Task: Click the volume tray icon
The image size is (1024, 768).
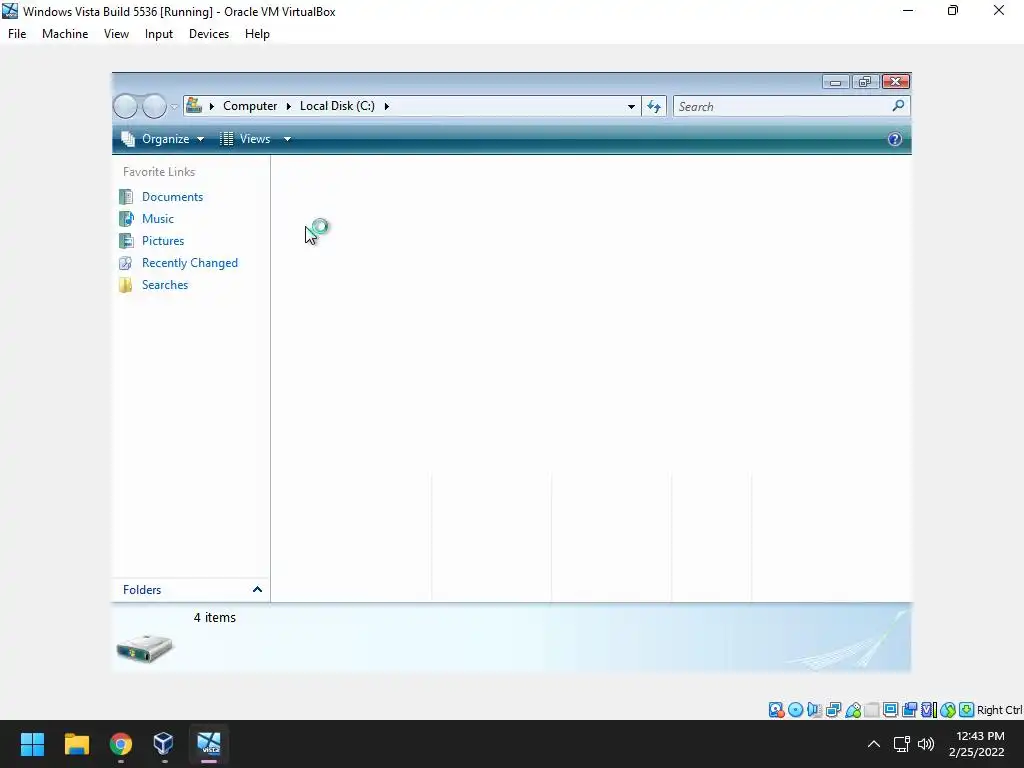Action: (x=926, y=744)
